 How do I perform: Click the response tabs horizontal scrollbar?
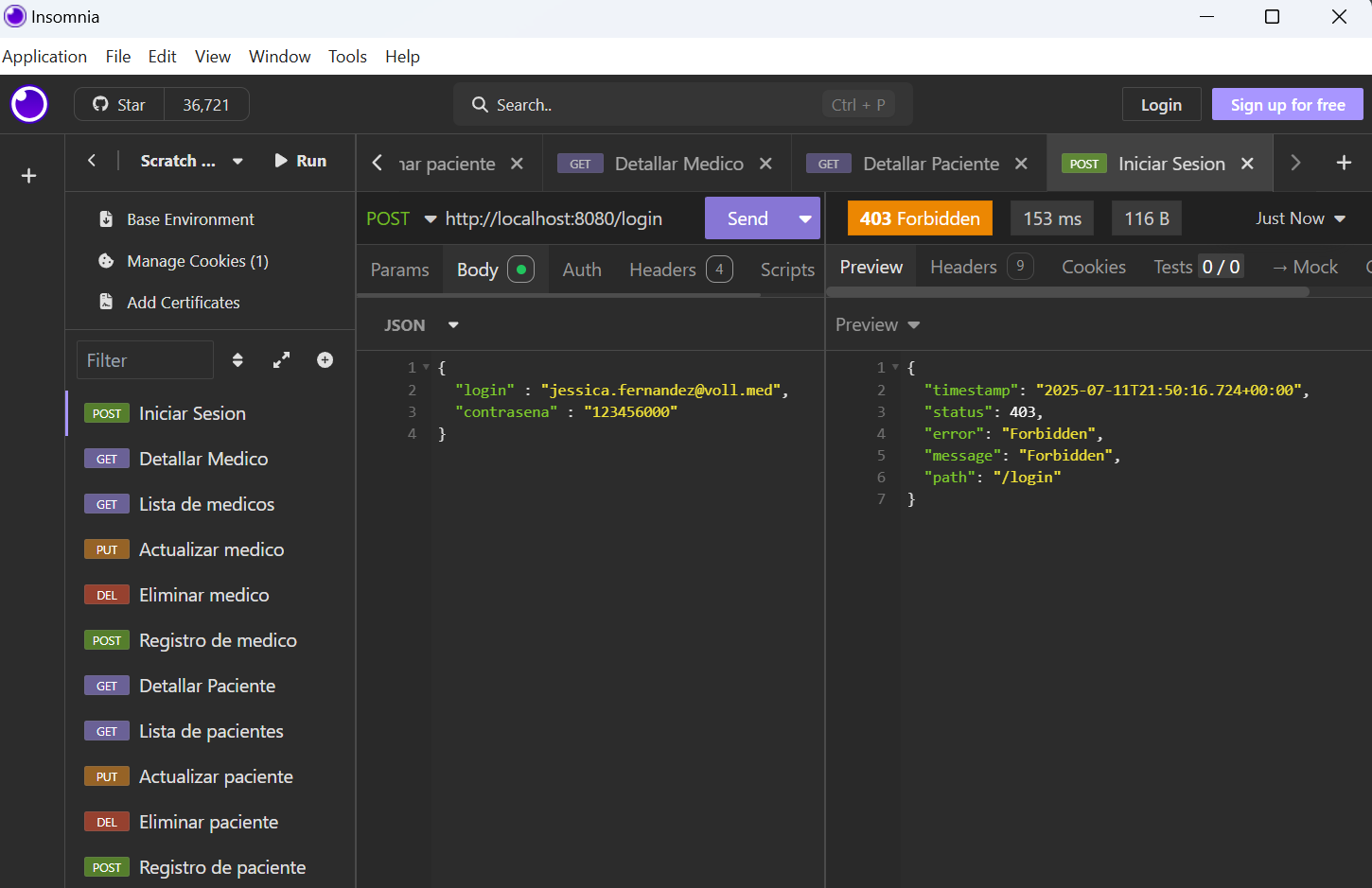(x=1068, y=292)
